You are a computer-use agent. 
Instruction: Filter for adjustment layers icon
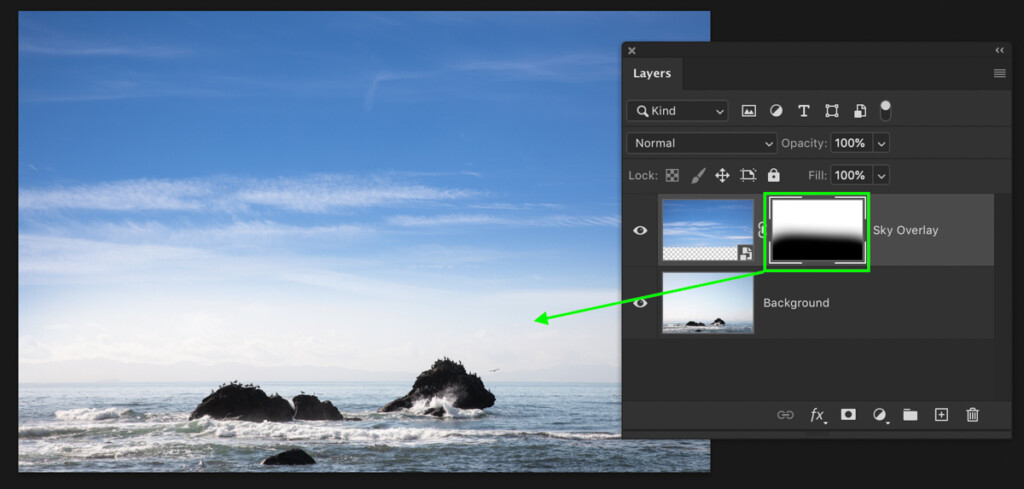tap(776, 111)
